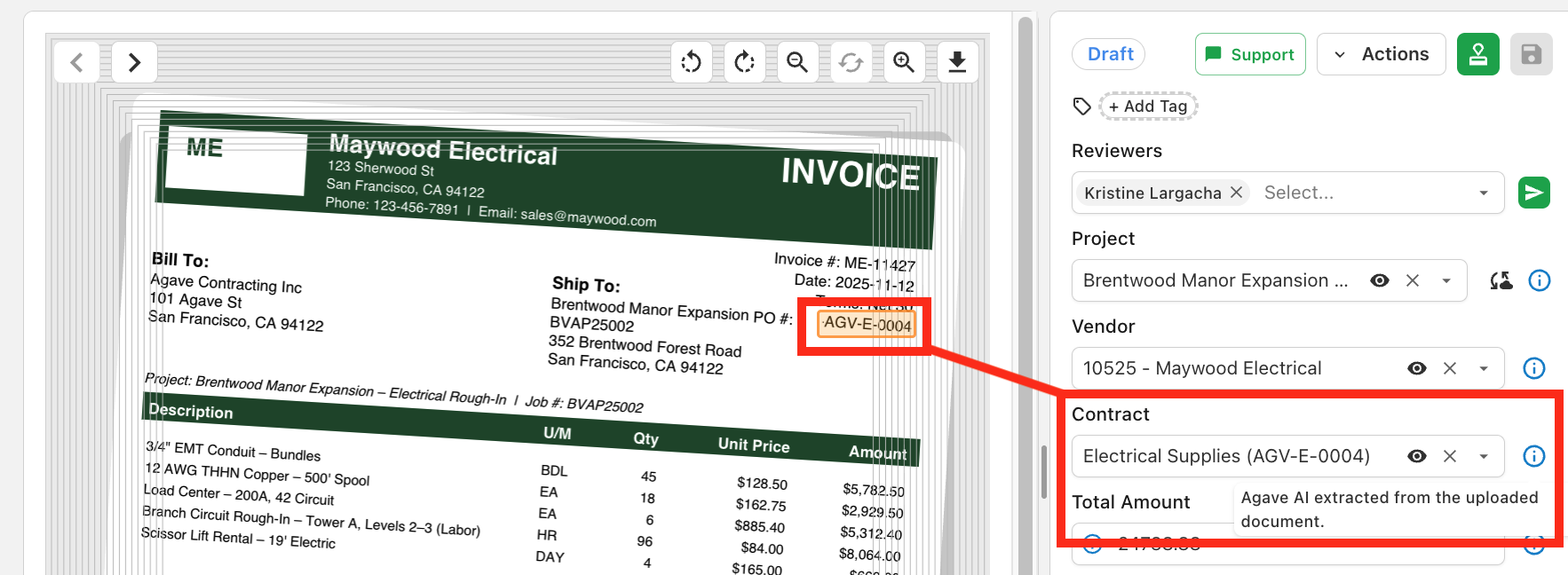Image resolution: width=1568 pixels, height=575 pixels.
Task: Go to next document page
Action: pyautogui.click(x=134, y=62)
